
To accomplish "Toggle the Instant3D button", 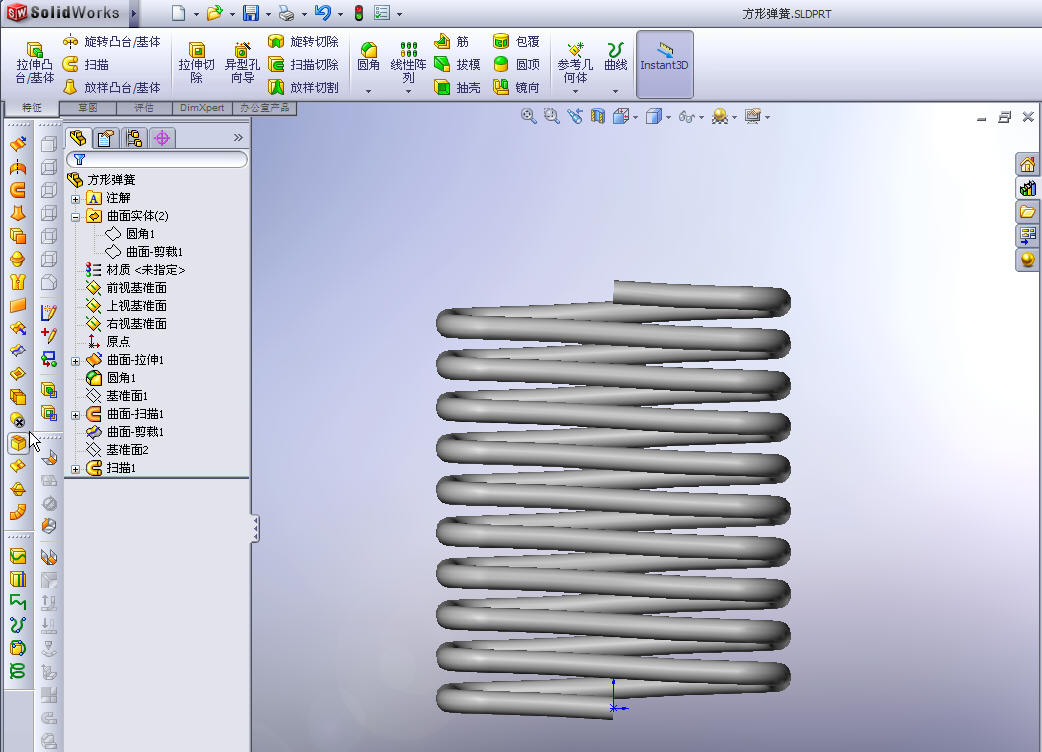I will (x=665, y=64).
